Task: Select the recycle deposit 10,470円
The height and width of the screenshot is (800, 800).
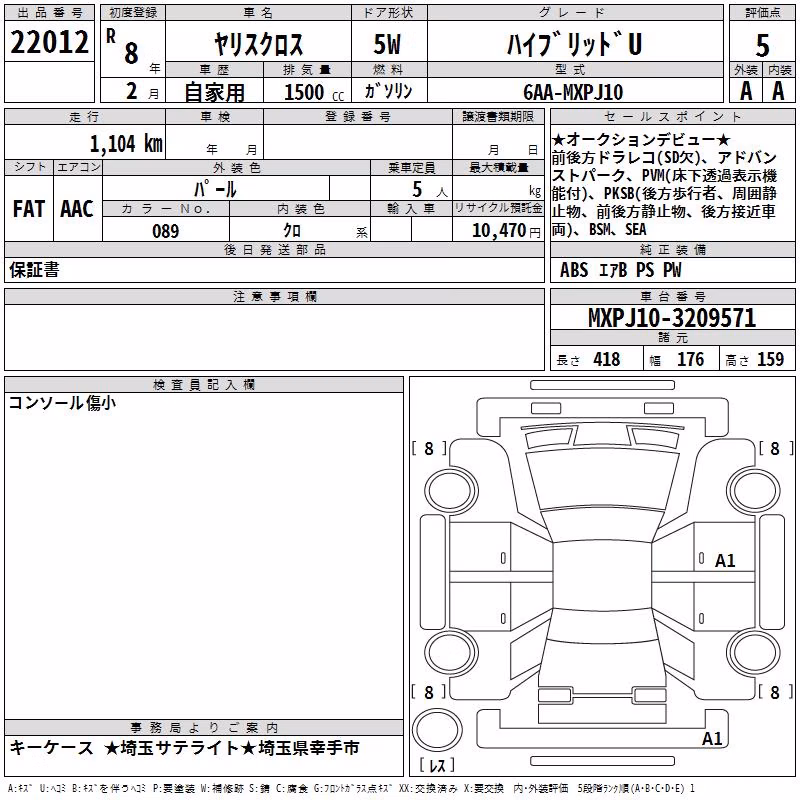Action: pyautogui.click(x=506, y=231)
